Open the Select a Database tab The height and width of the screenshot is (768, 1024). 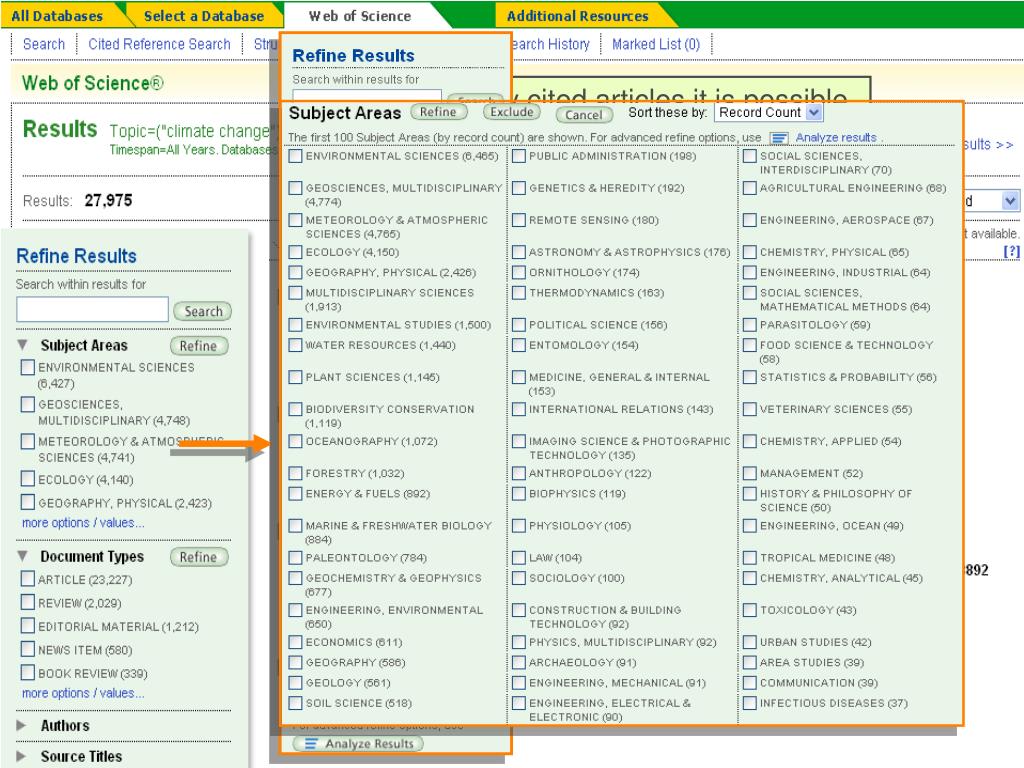tap(204, 16)
